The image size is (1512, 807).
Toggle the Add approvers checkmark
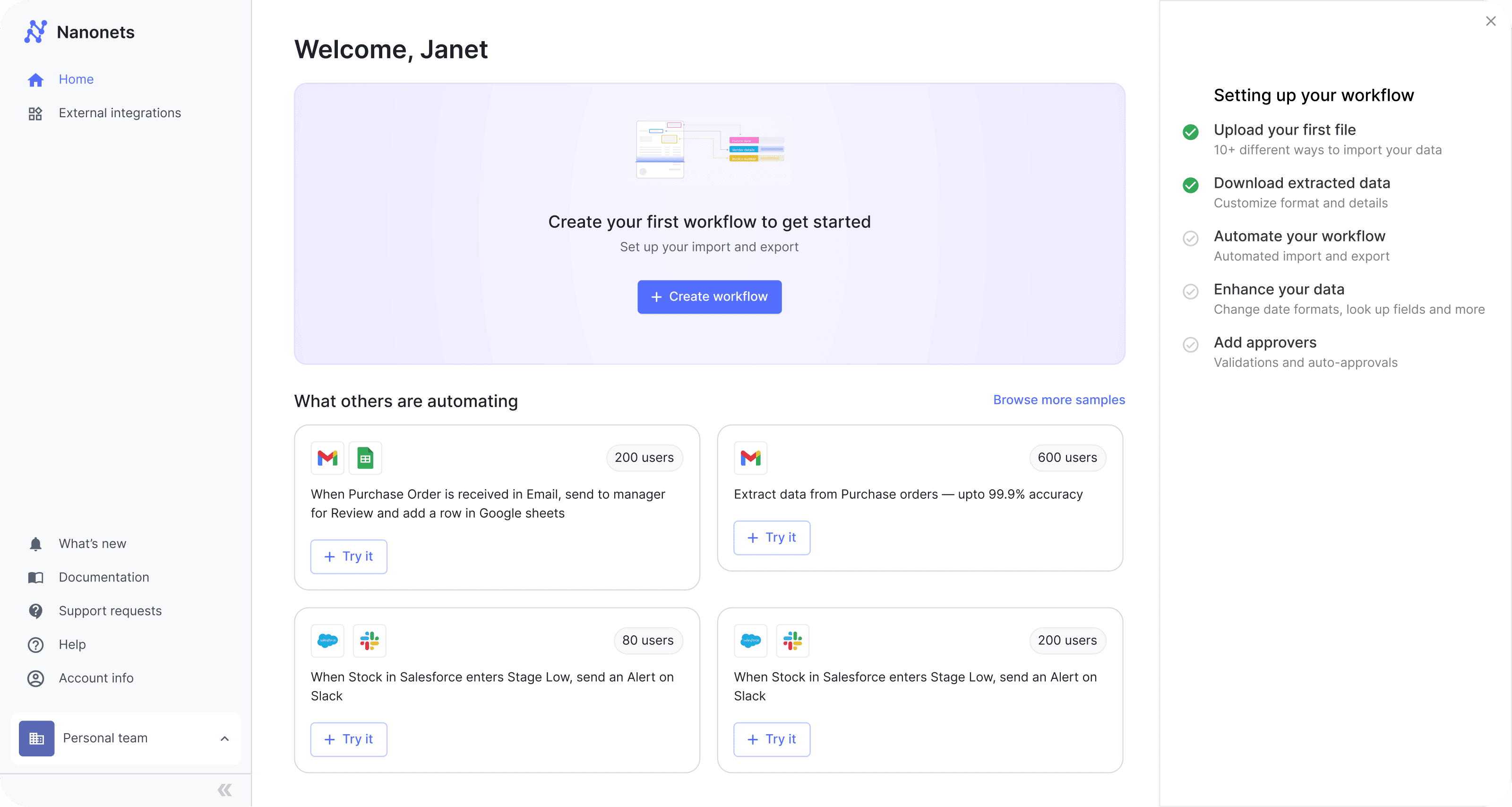(1190, 344)
